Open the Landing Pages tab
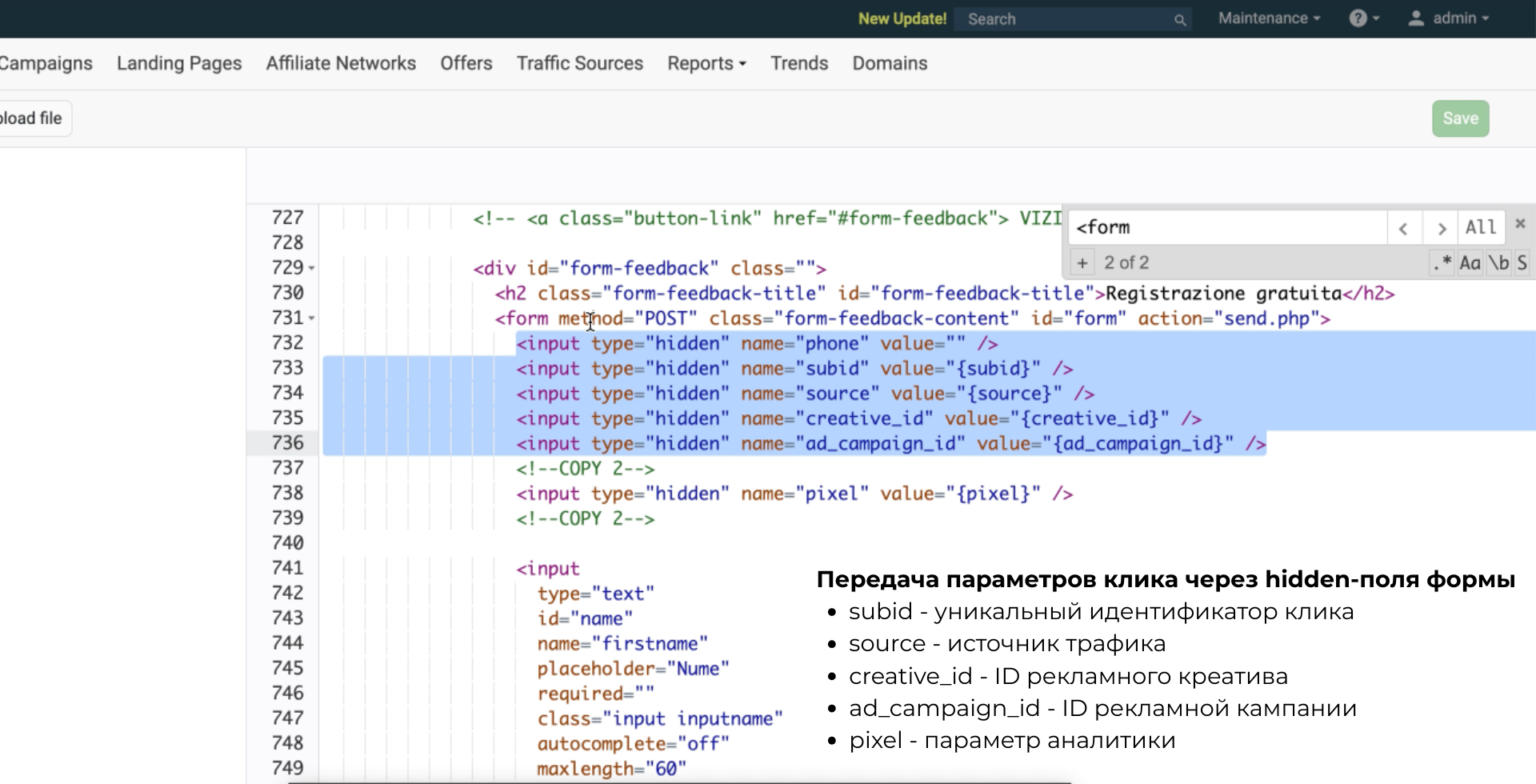 tap(179, 63)
